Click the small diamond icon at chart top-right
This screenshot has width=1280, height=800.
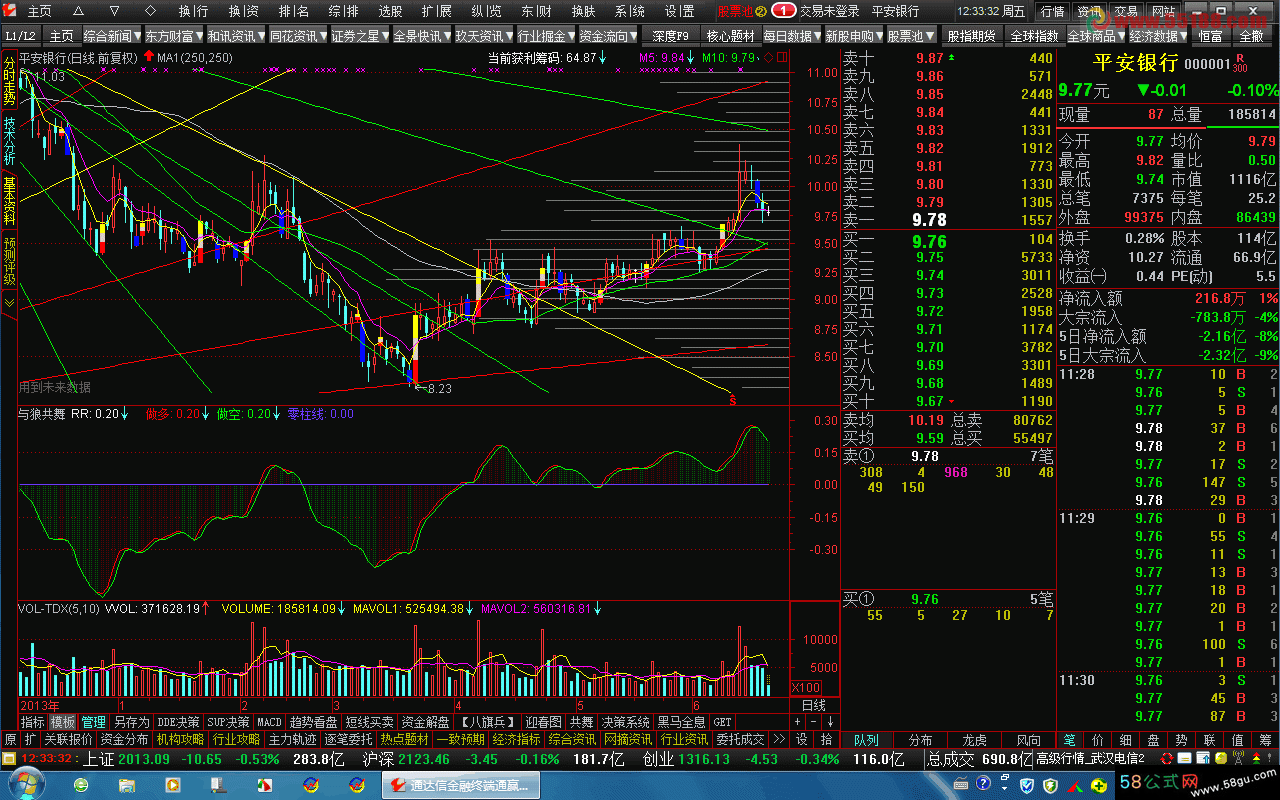(x=768, y=58)
